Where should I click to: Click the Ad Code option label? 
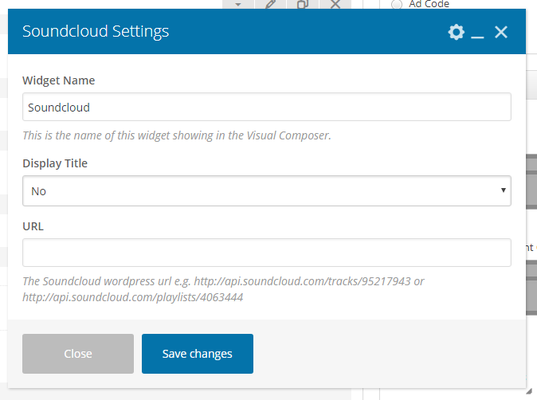pos(429,4)
